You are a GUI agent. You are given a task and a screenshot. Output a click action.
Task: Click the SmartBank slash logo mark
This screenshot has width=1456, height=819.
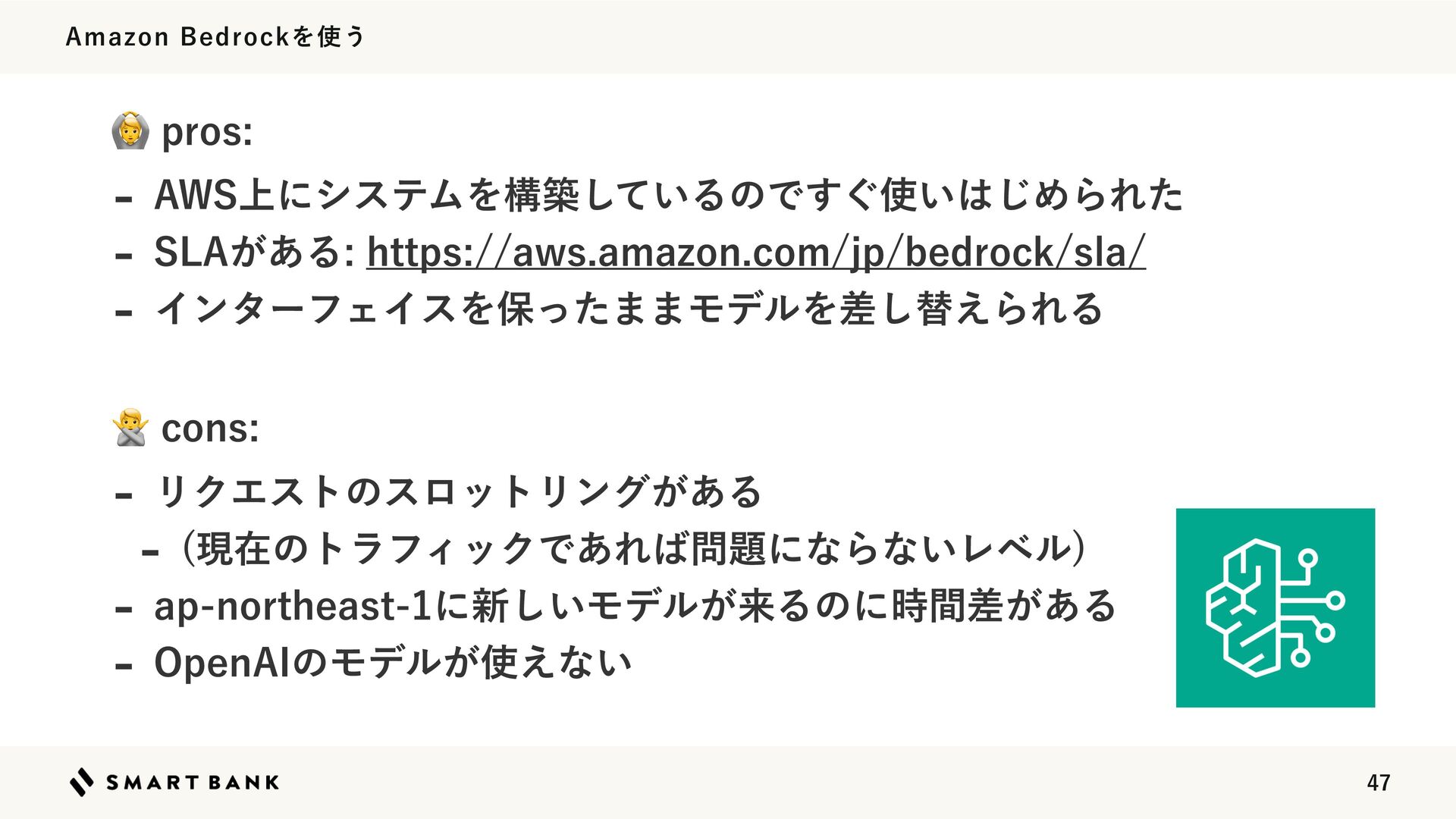click(x=81, y=782)
